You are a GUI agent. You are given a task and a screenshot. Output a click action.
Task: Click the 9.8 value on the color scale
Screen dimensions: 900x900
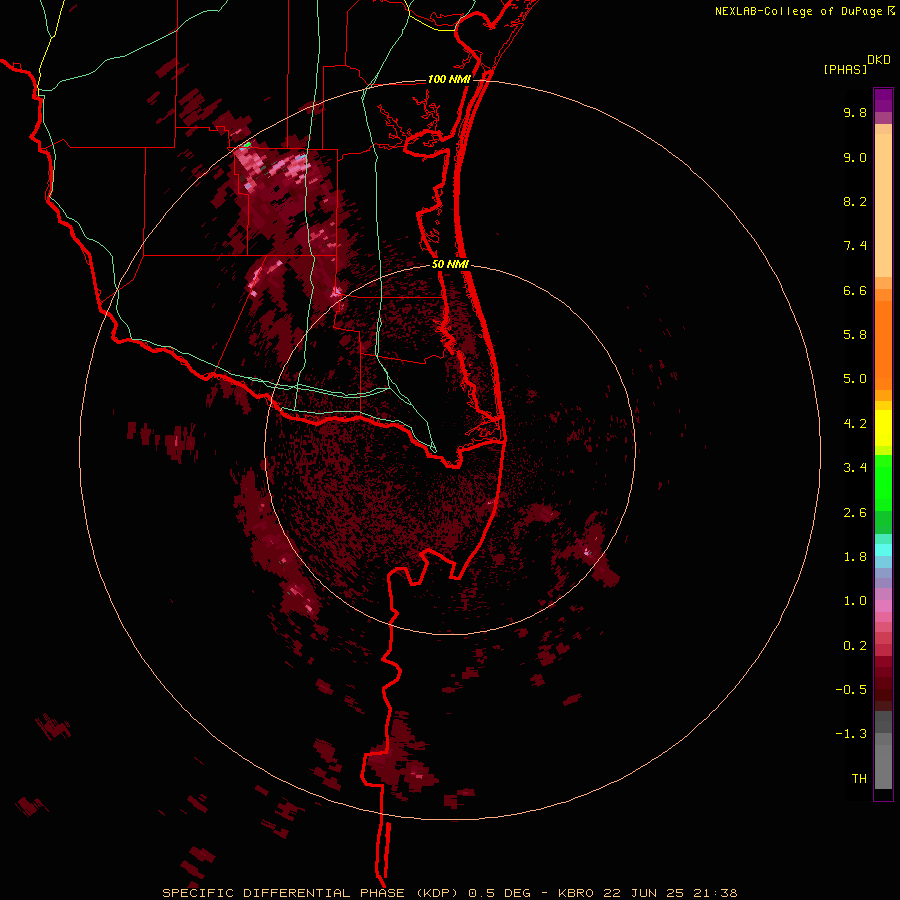click(855, 112)
